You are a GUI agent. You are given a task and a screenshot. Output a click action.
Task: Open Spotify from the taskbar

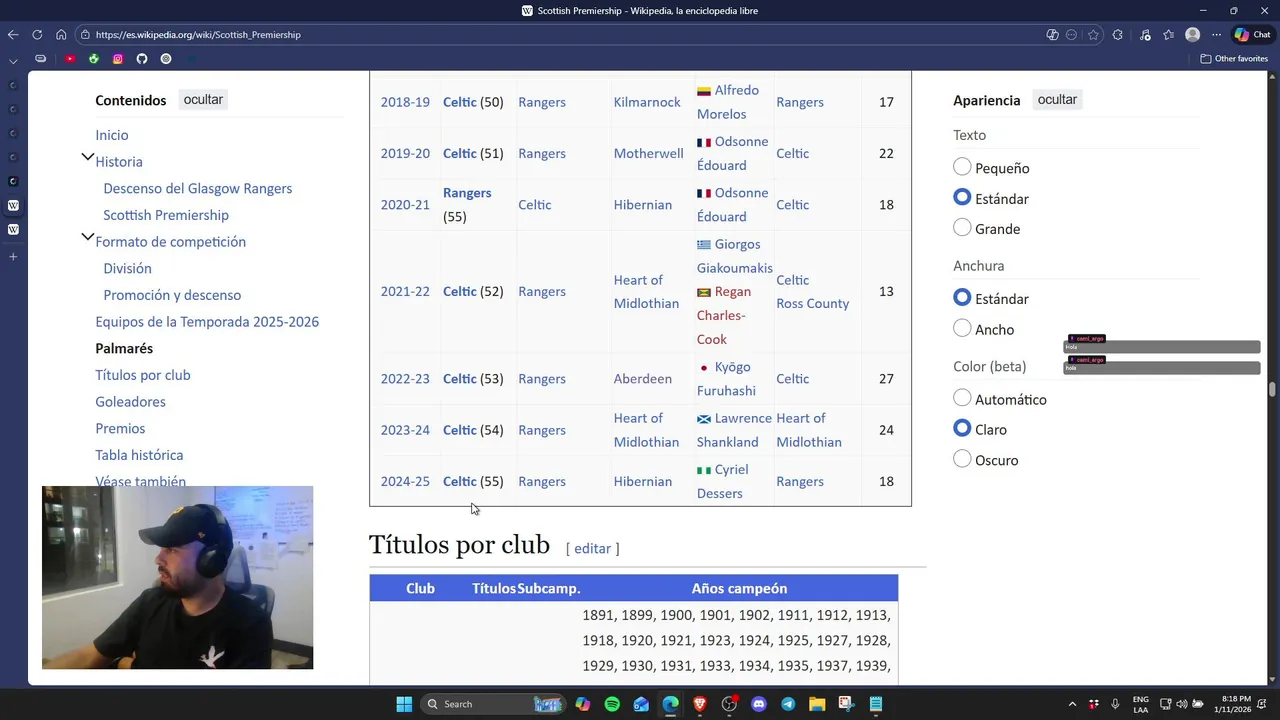(x=612, y=704)
